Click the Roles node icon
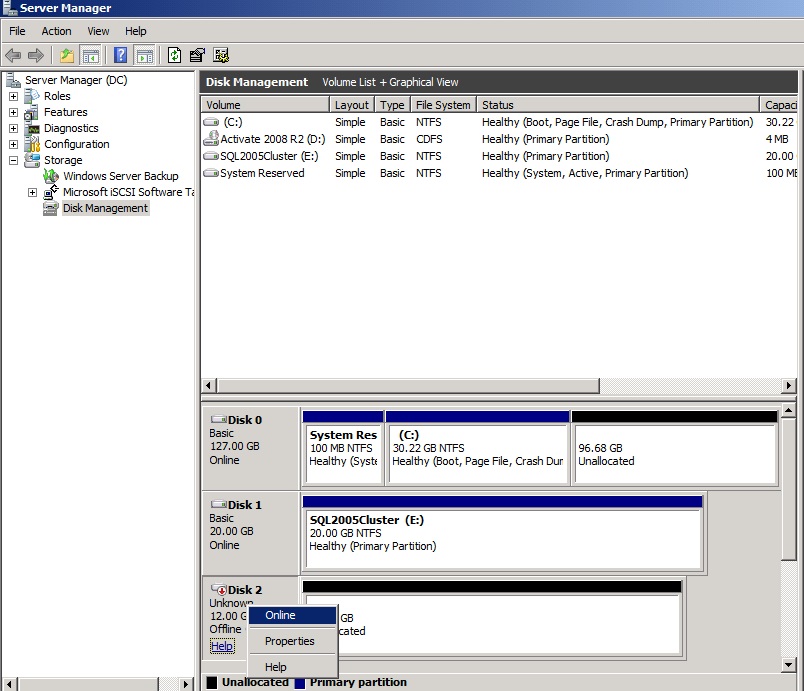The image size is (804, 691). click(32, 96)
